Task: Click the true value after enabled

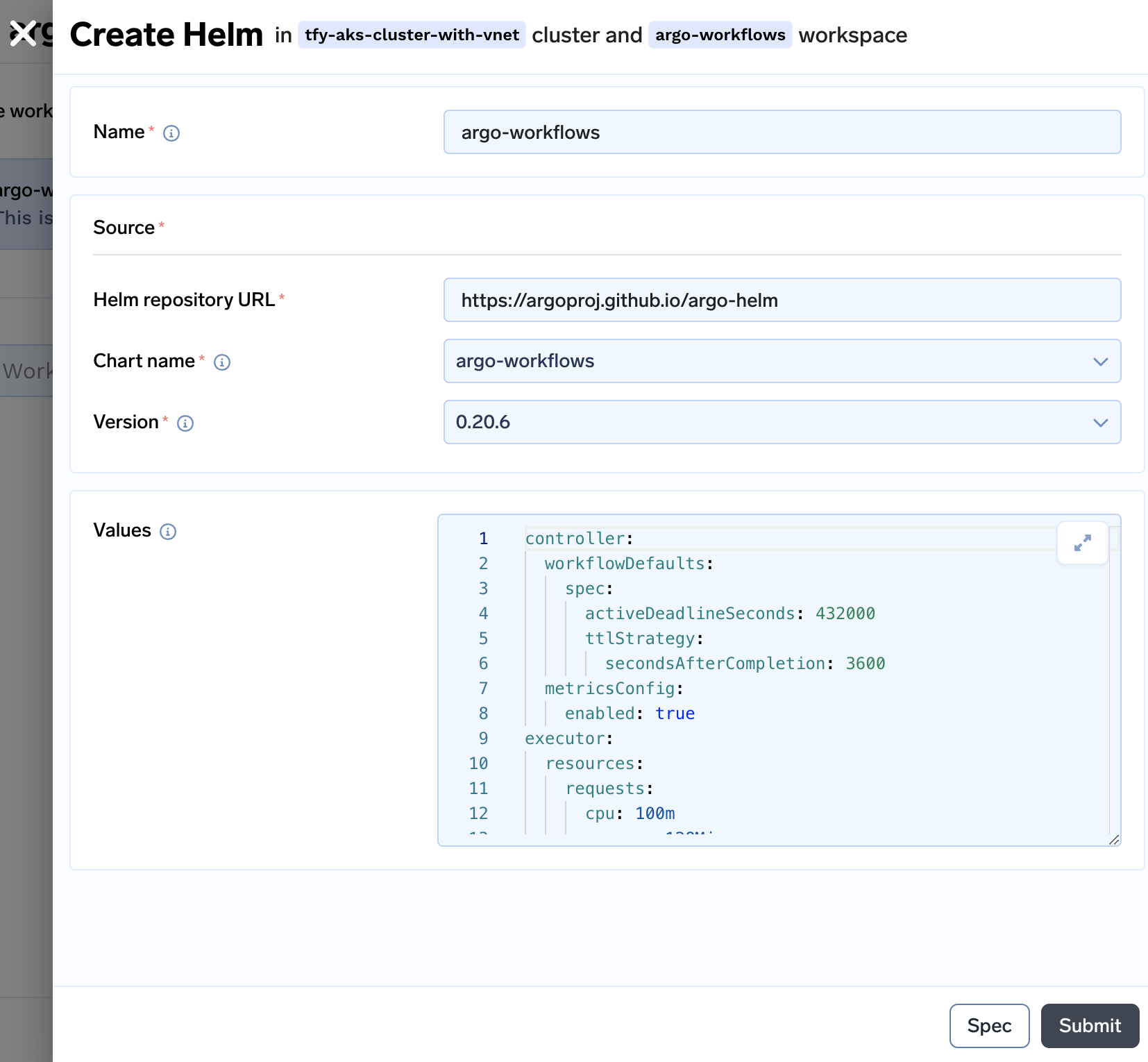Action: [x=675, y=714]
